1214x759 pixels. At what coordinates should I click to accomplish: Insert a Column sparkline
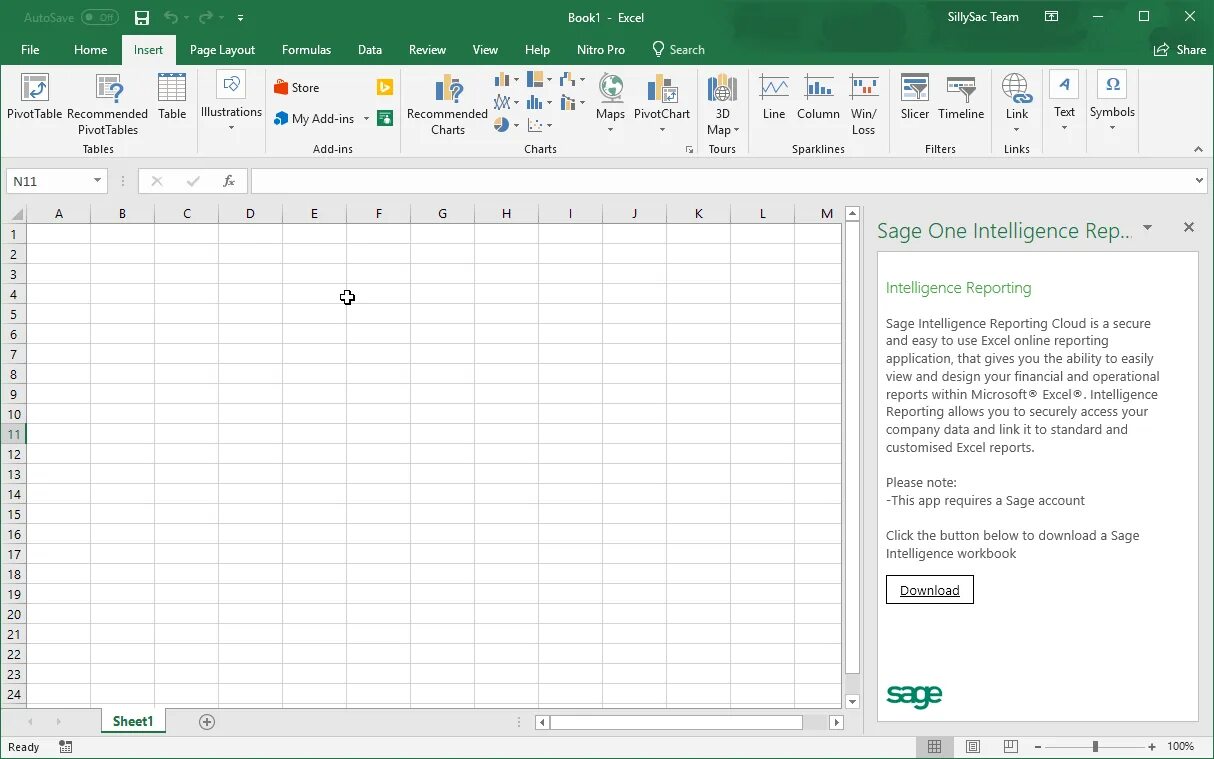[818, 98]
